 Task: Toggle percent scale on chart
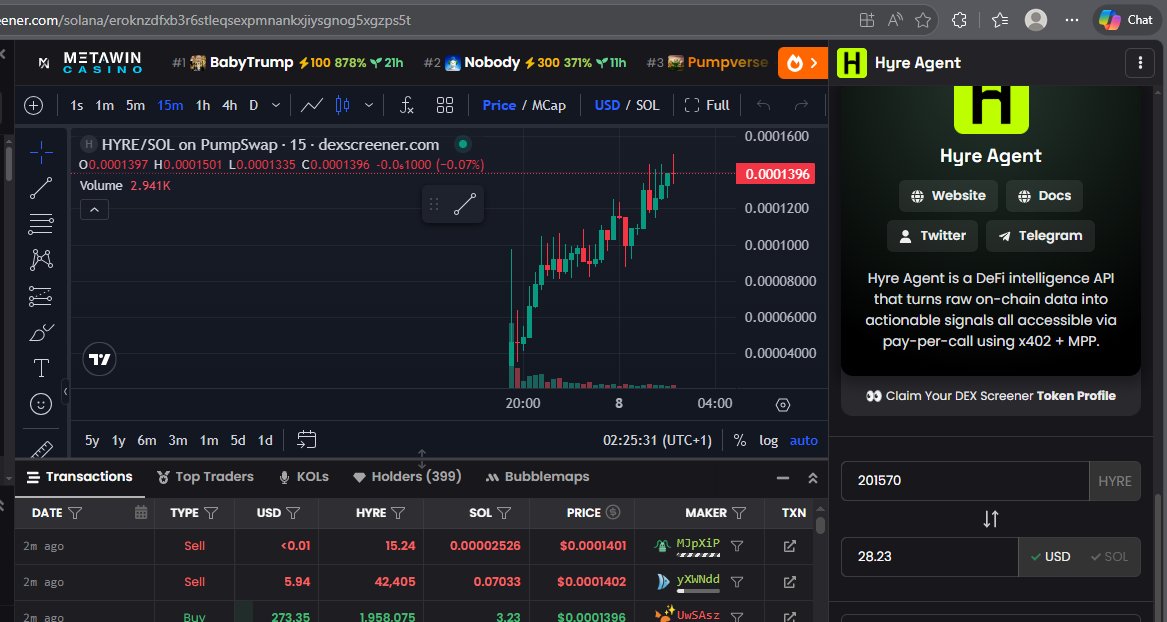click(740, 440)
